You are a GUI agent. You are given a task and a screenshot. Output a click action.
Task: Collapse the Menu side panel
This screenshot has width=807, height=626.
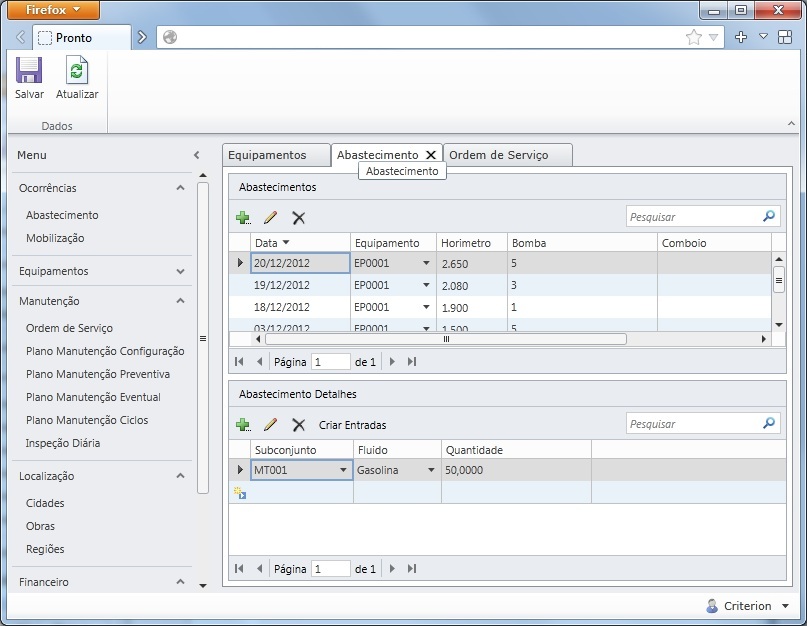[x=196, y=155]
